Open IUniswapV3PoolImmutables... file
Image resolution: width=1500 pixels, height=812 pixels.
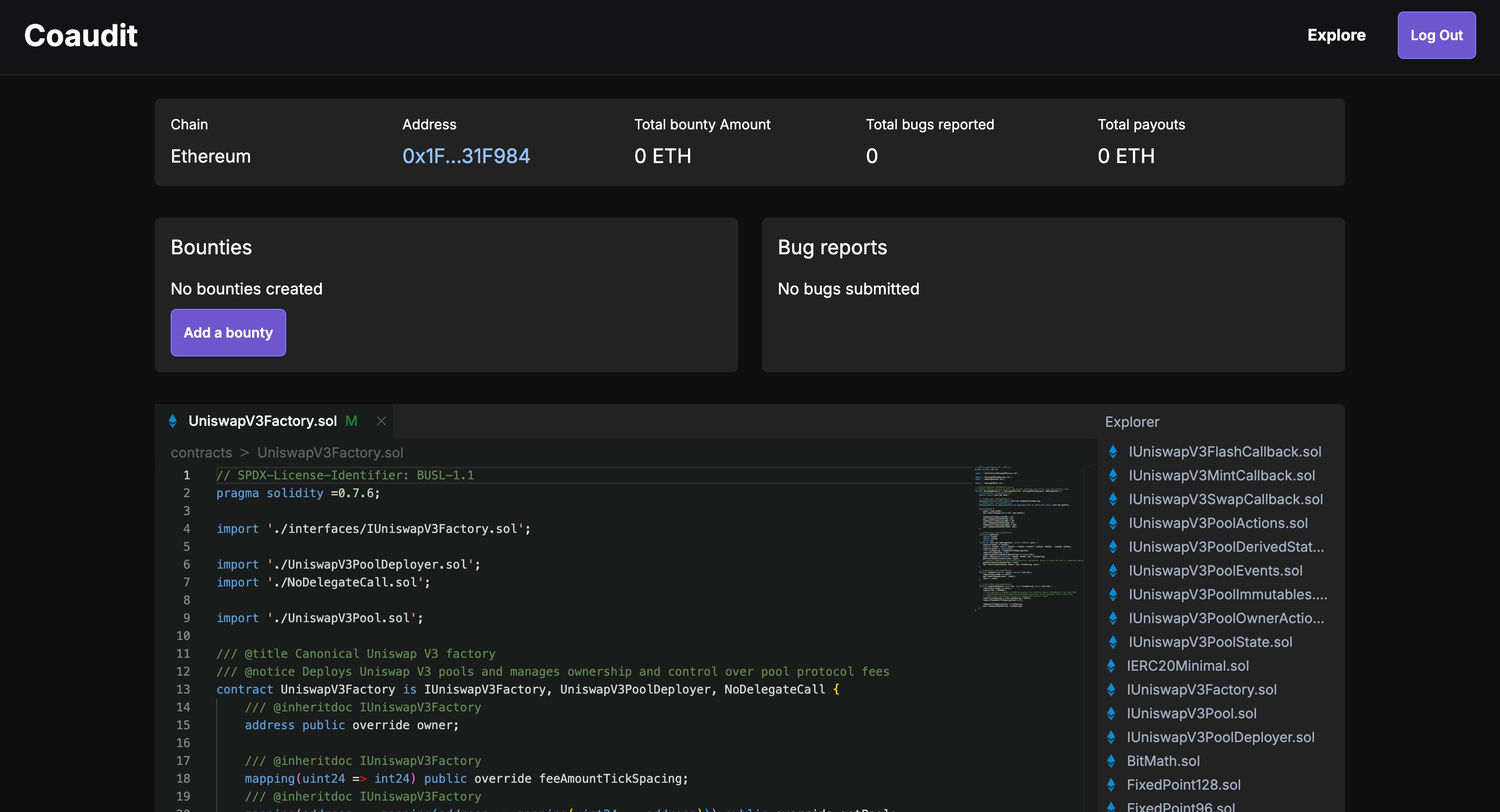(x=1228, y=594)
